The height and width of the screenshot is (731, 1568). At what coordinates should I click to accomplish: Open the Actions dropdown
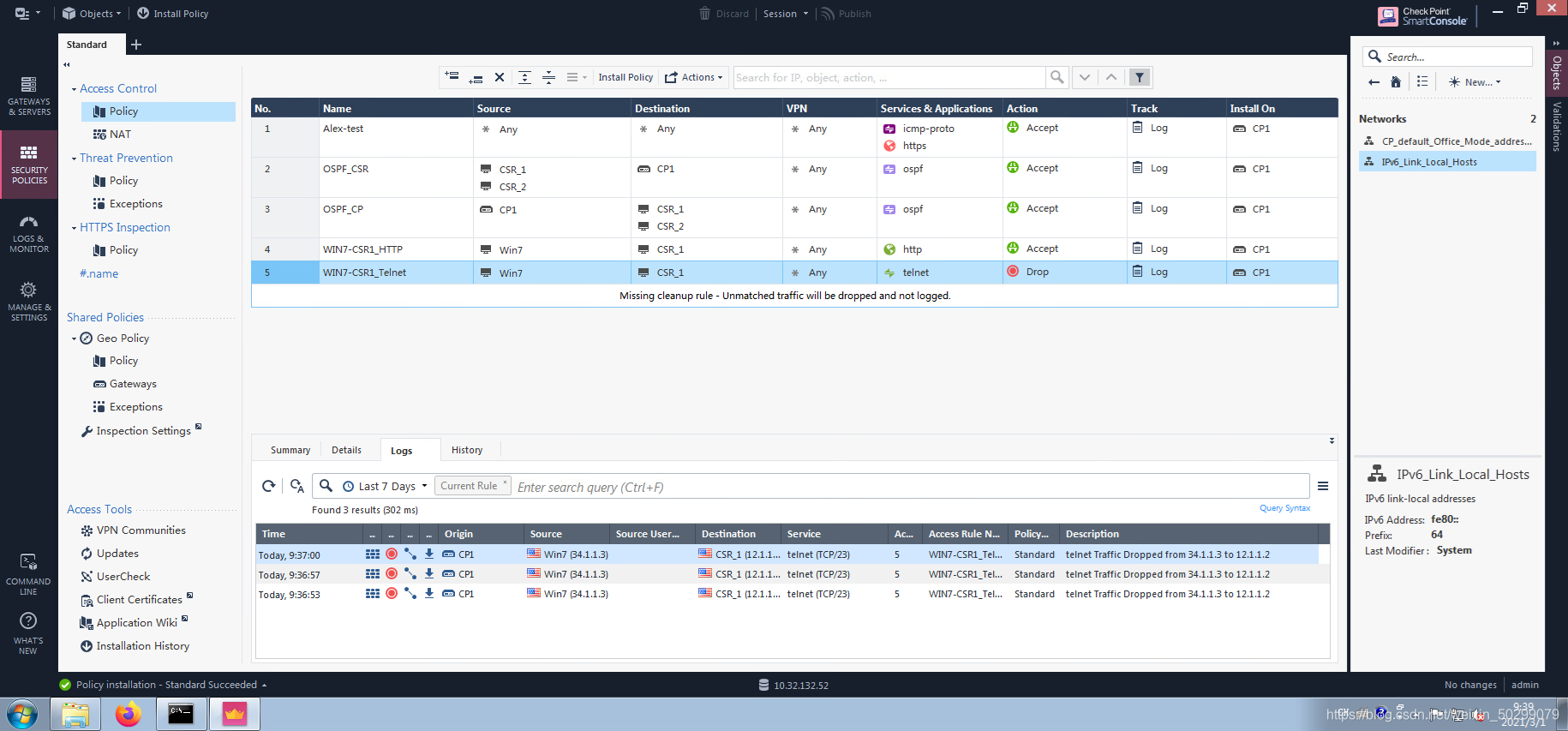click(x=694, y=77)
